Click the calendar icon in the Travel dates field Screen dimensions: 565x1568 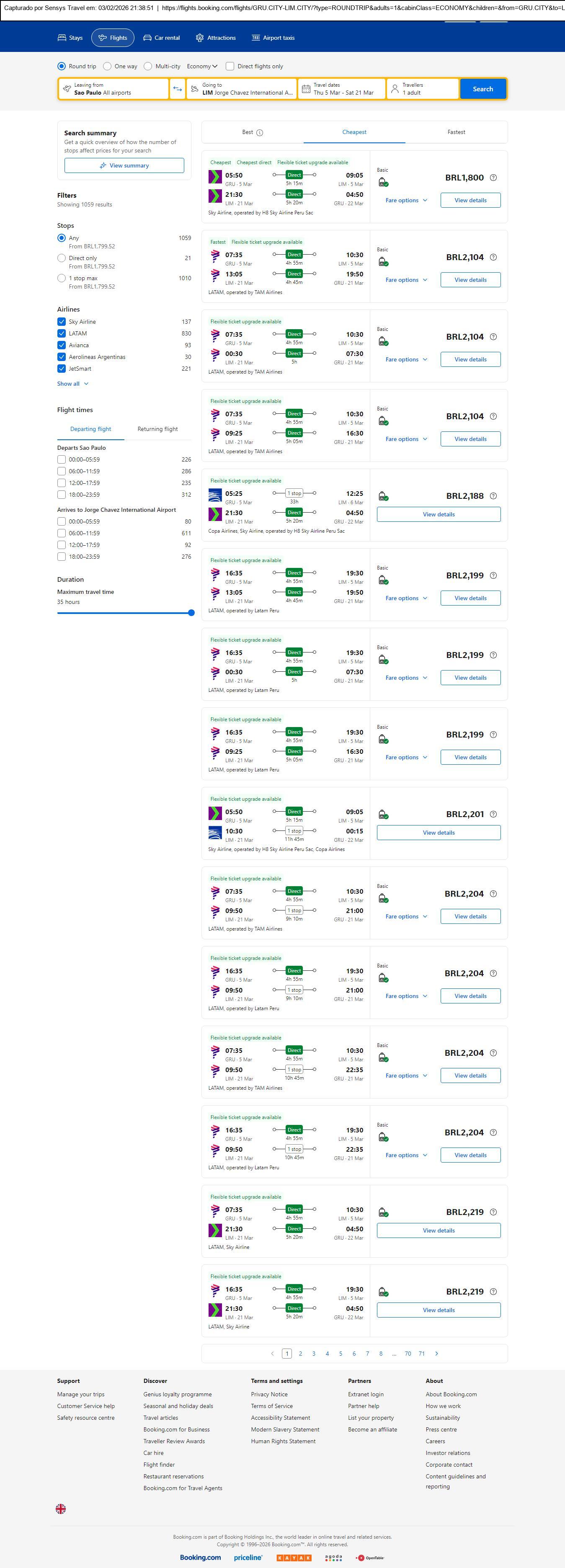(x=306, y=89)
